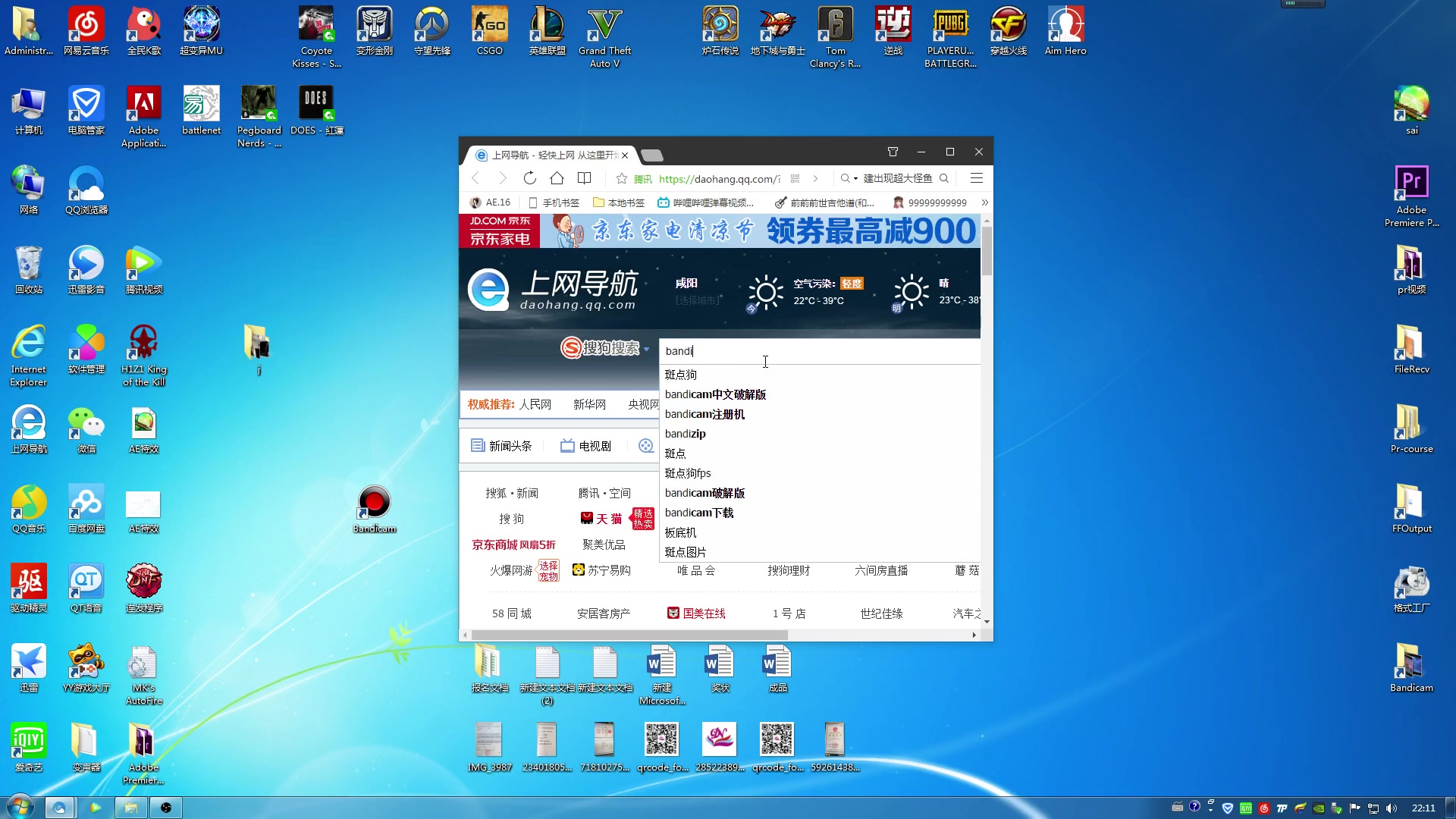Select suggestion 斑点狗
1456x819 pixels.
coord(680,375)
